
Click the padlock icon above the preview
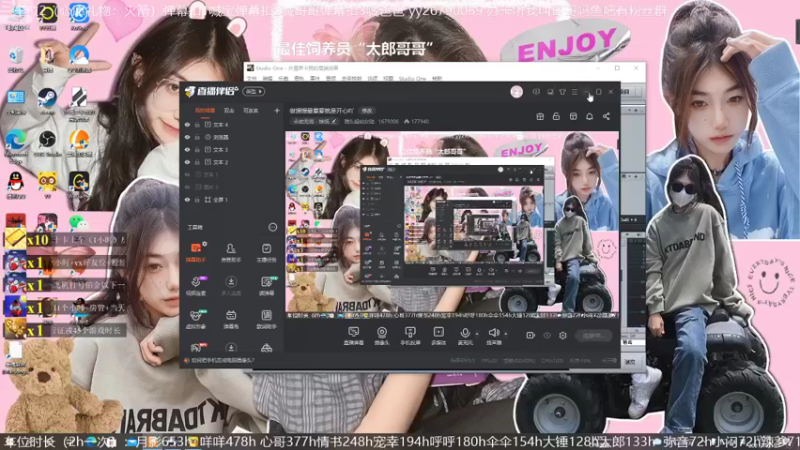556,116
